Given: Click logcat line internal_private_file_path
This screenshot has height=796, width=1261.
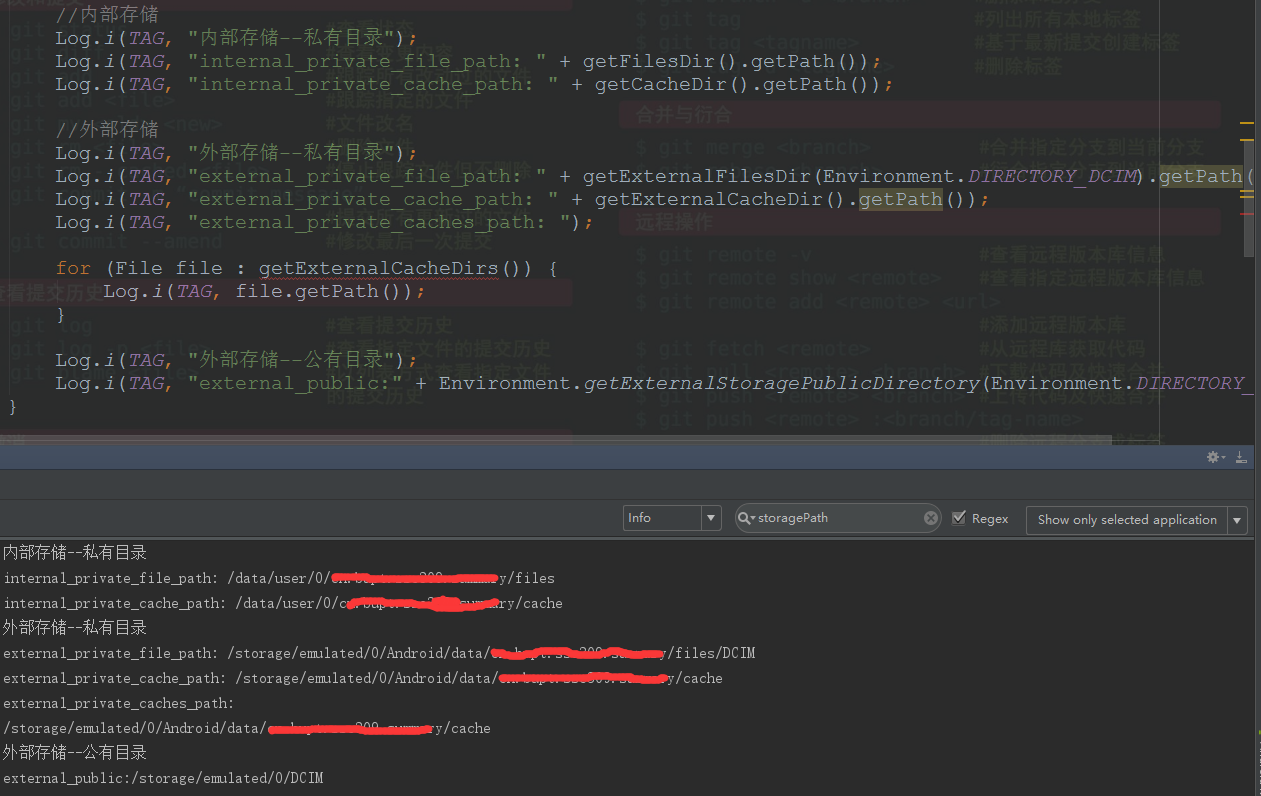Looking at the screenshot, I should pos(279,578).
